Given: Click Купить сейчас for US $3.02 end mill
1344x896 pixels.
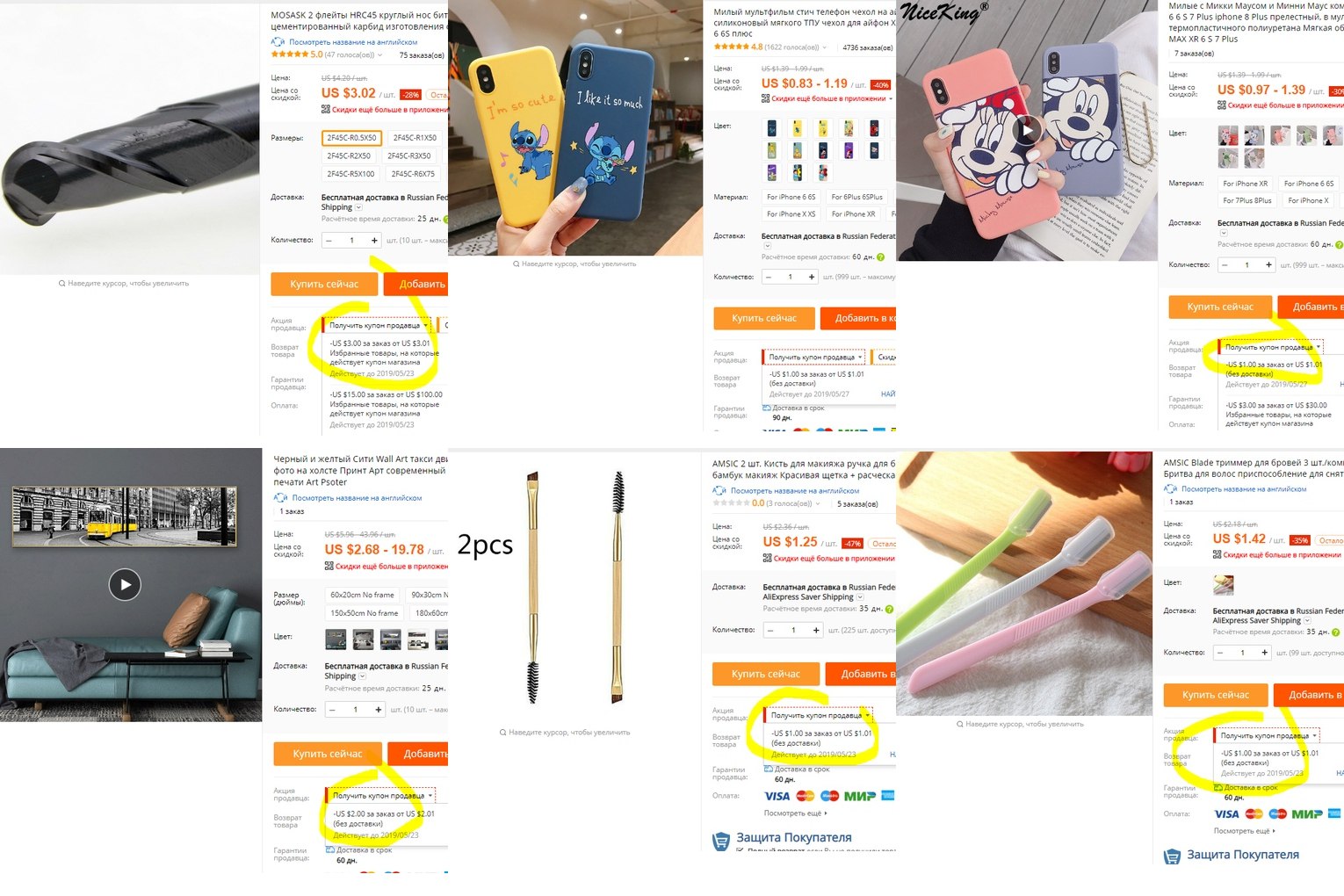Looking at the screenshot, I should pos(324,284).
